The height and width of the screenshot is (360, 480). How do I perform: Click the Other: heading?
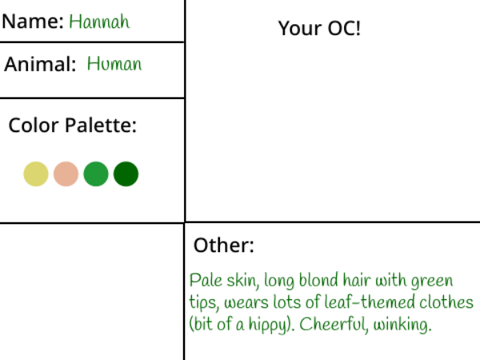coord(224,245)
